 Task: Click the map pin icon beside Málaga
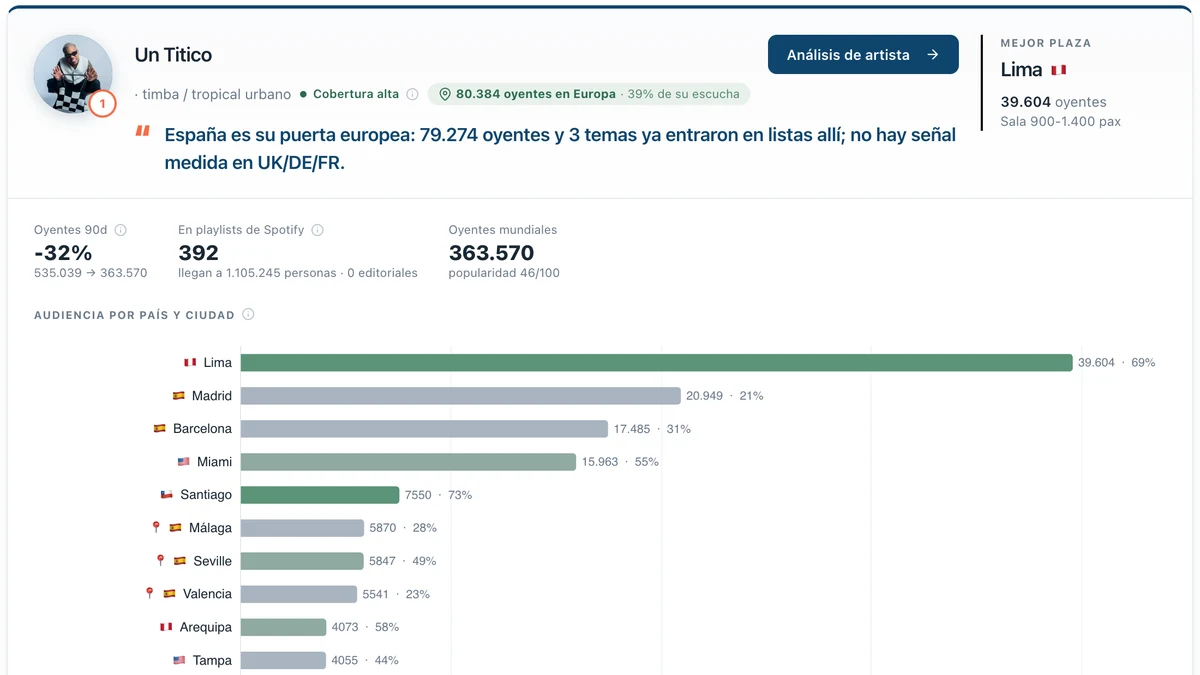(156, 527)
